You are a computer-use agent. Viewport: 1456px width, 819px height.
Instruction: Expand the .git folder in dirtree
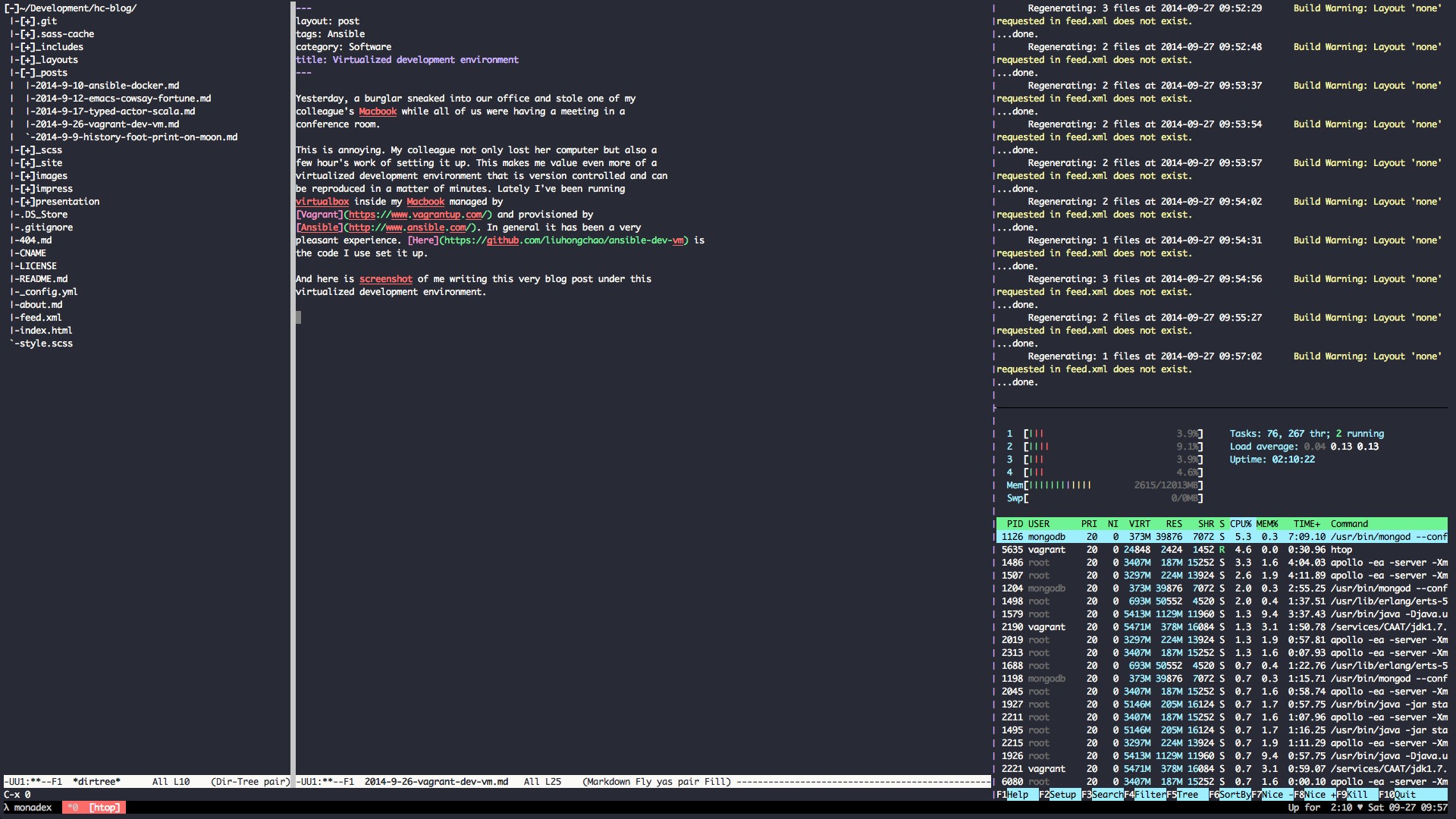click(x=27, y=21)
